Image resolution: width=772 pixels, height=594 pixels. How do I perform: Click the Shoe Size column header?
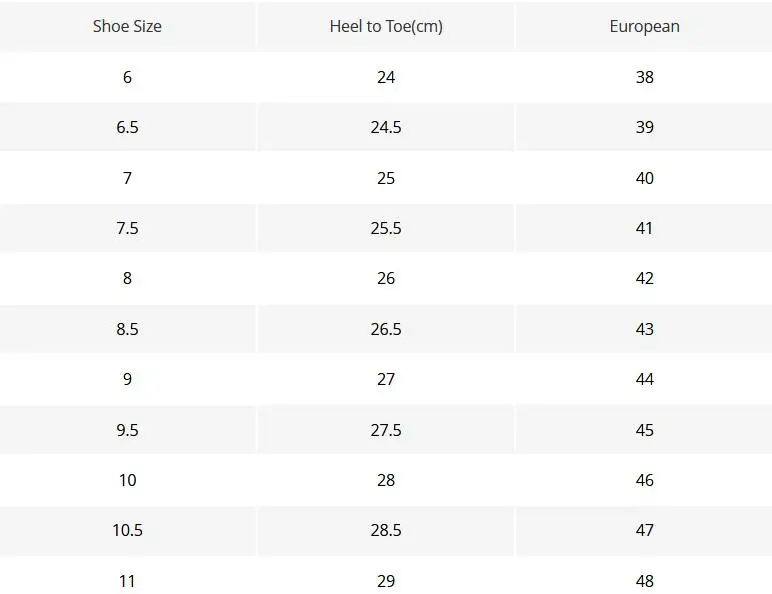[128, 26]
